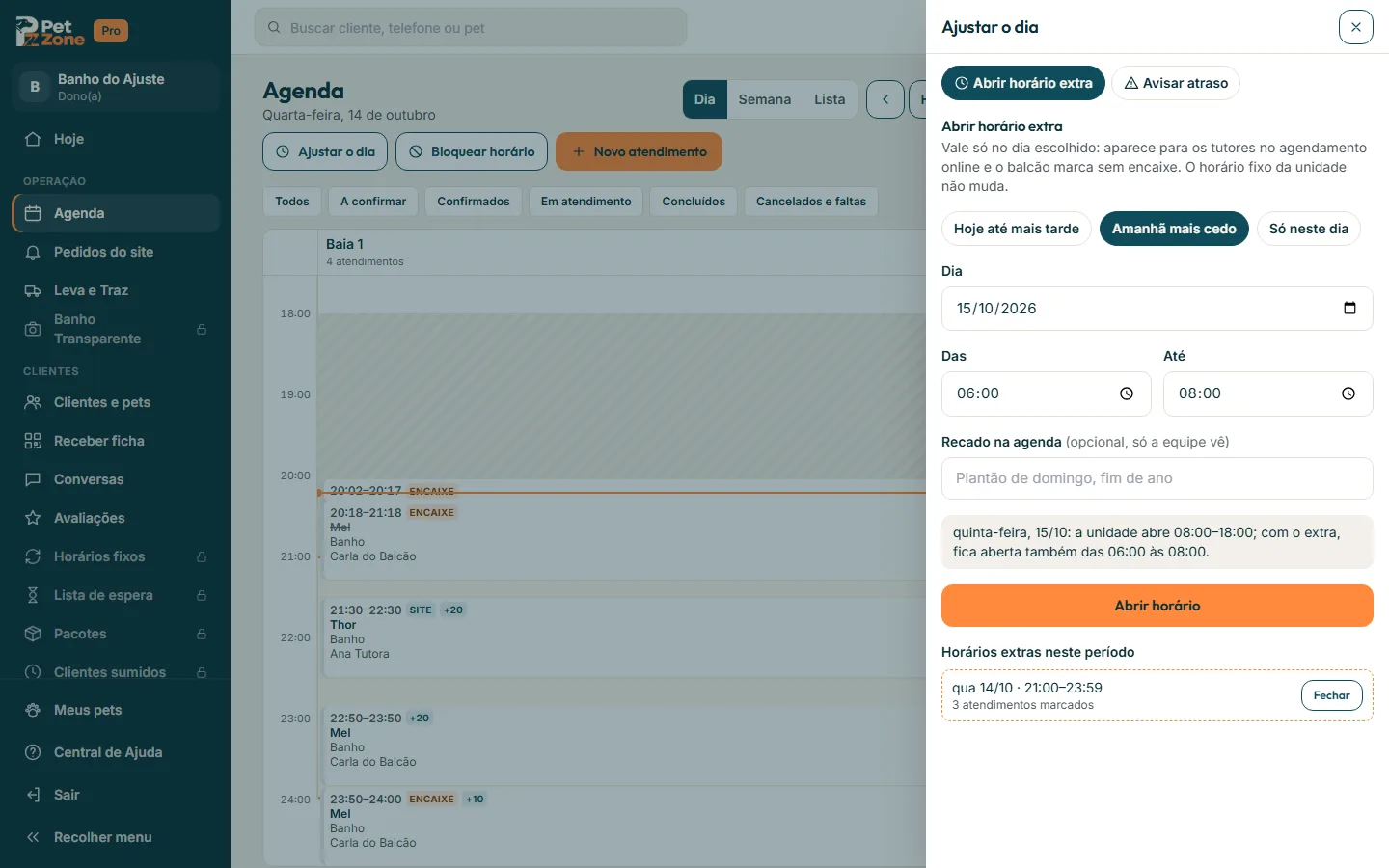Screen dimensions: 1389x868
Task: Click the Bloquear horário button
Action: [472, 151]
